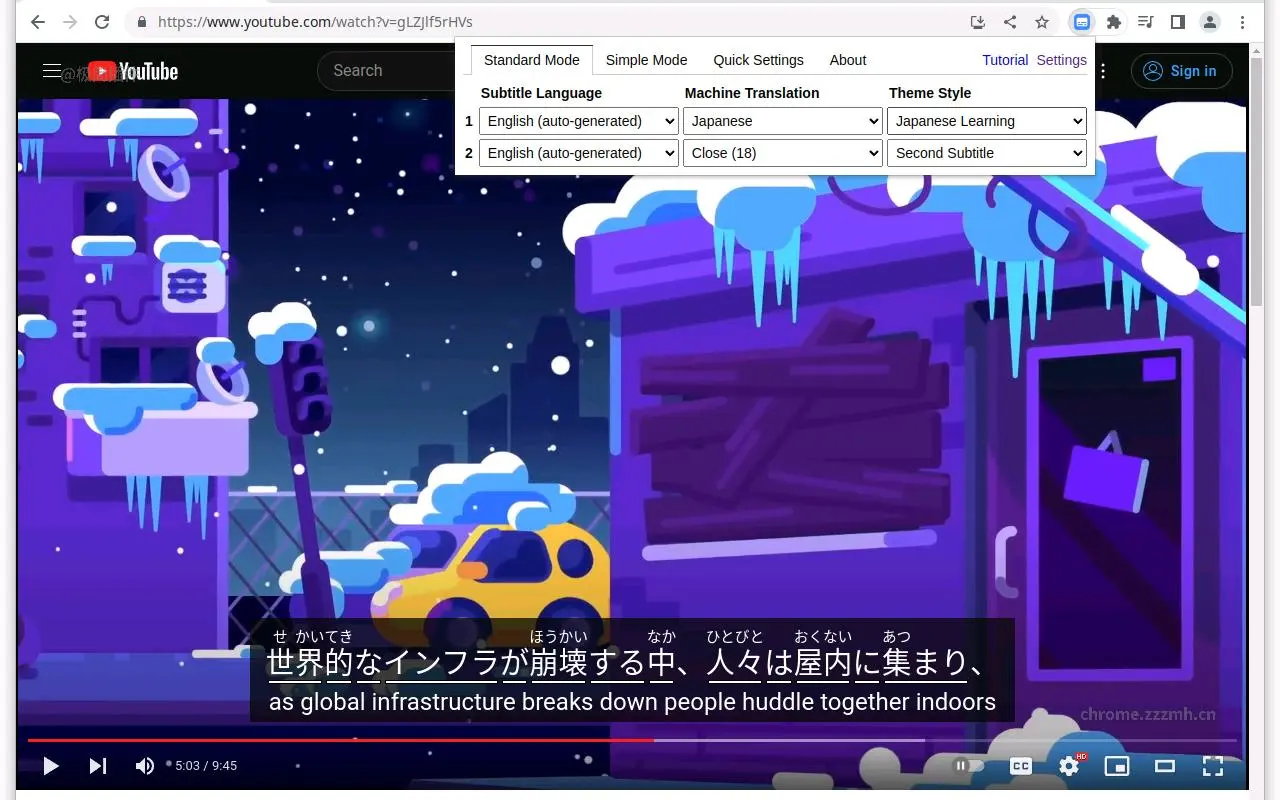Go back to previous page
The image size is (1280, 800).
click(x=37, y=22)
